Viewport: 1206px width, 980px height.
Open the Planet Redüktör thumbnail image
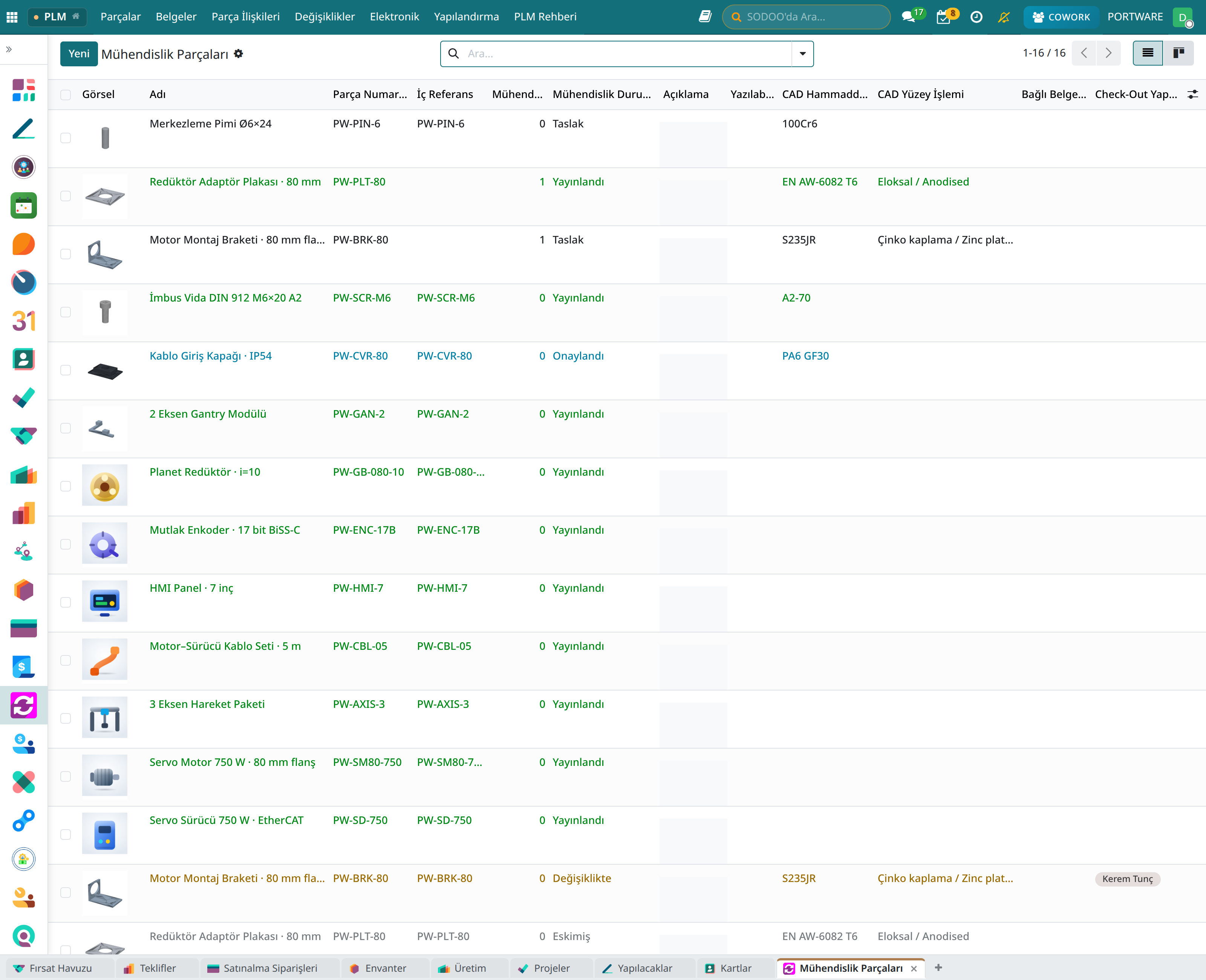104,485
